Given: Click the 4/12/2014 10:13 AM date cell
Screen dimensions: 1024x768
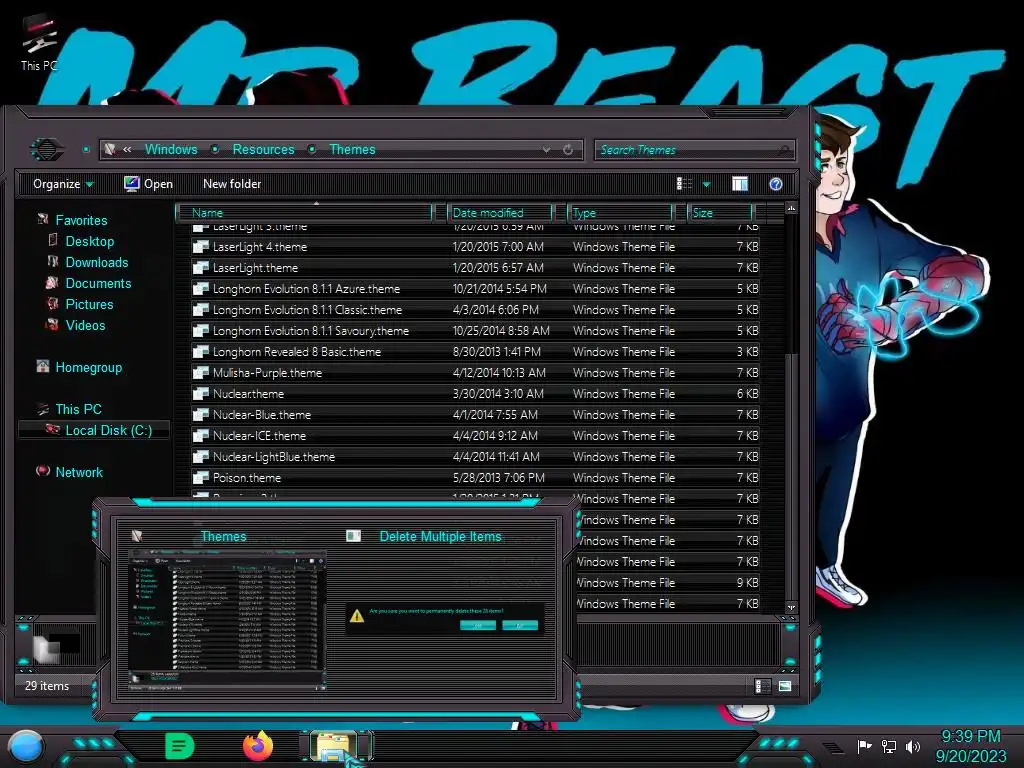Looking at the screenshot, I should (x=499, y=373).
